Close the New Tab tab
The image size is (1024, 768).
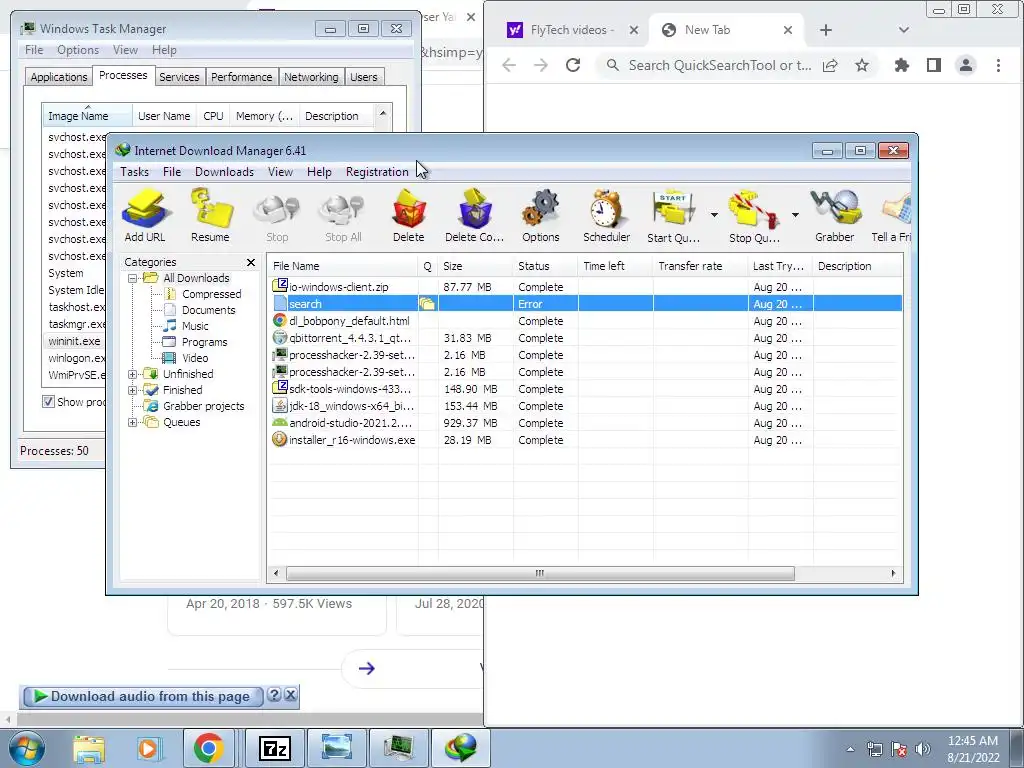coord(788,30)
